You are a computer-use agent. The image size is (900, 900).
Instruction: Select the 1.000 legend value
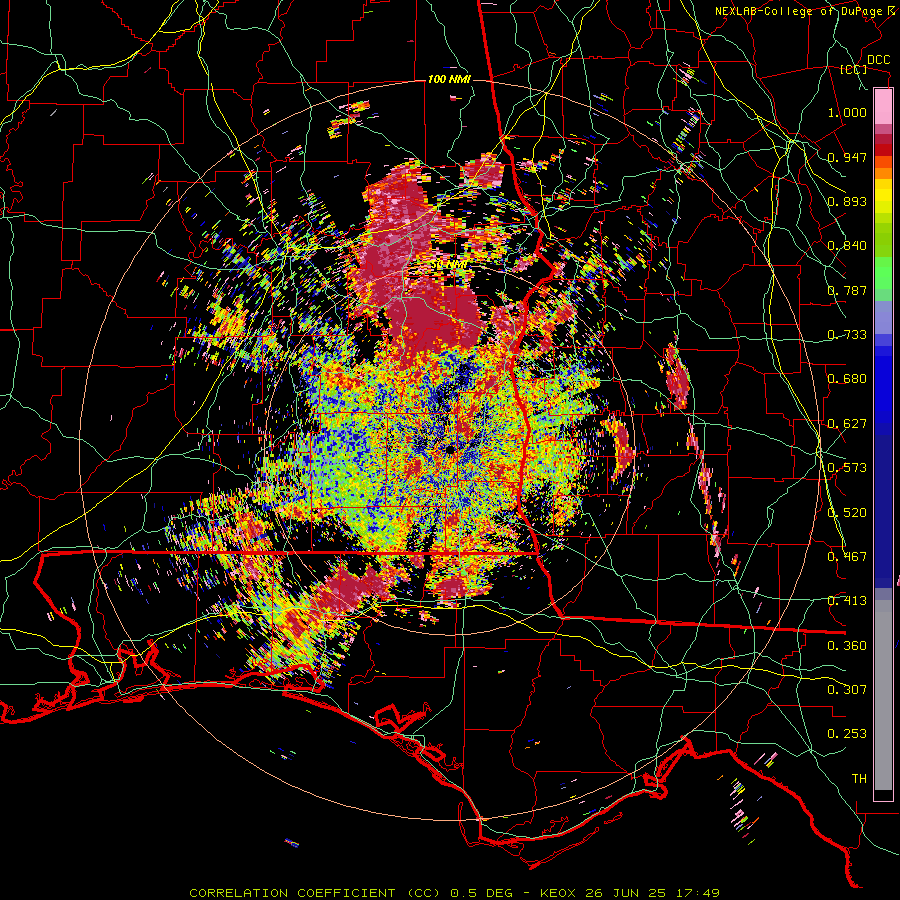pyautogui.click(x=847, y=112)
